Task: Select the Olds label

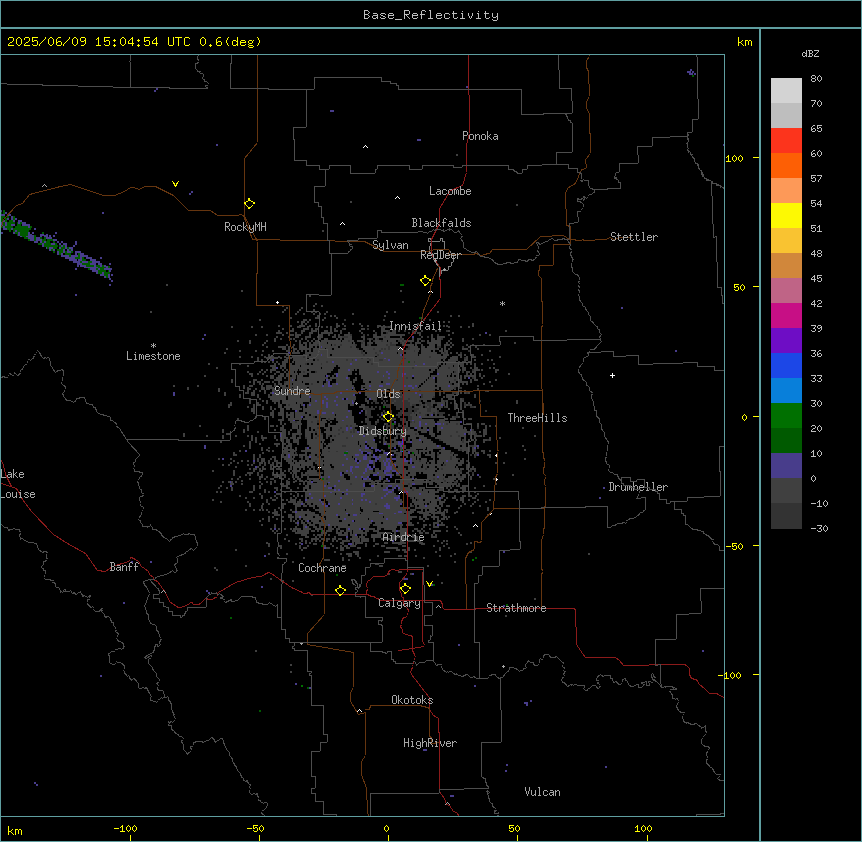Action: (388, 394)
